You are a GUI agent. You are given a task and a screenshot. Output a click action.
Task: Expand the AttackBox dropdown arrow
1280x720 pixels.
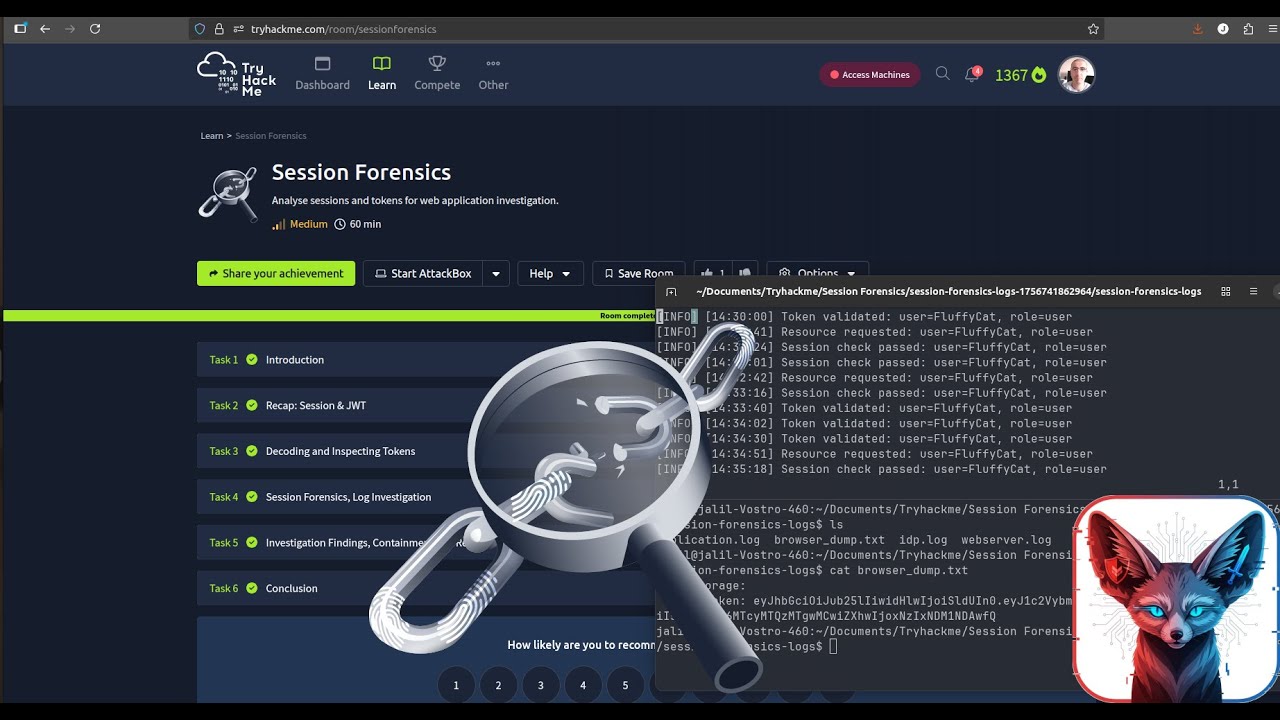(x=496, y=273)
